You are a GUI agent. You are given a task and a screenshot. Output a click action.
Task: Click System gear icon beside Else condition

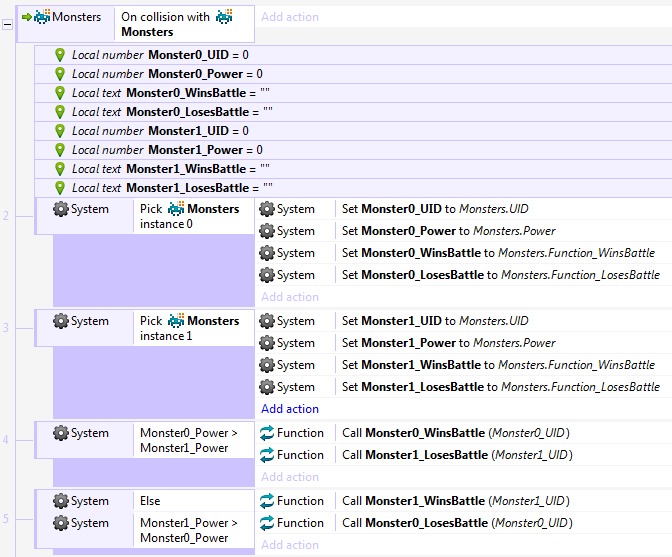(x=61, y=501)
